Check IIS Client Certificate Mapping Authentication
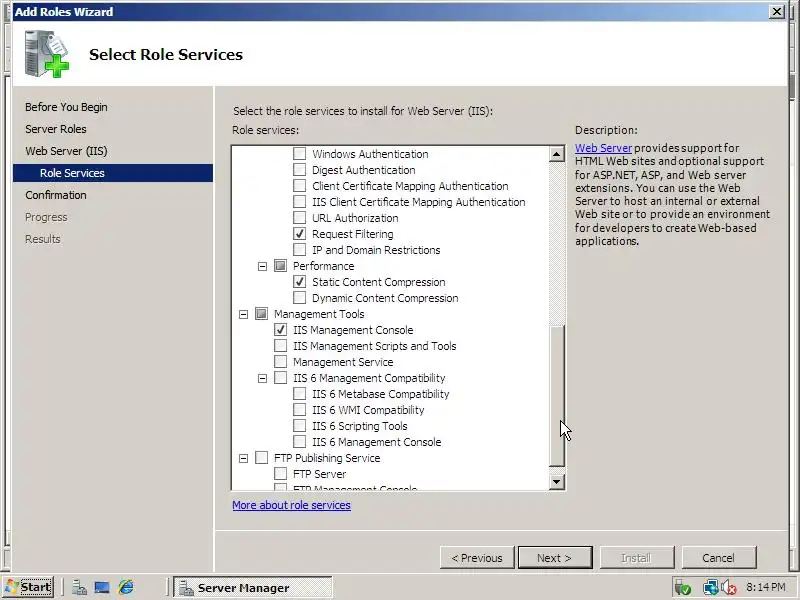Screen dimensions: 800x600 click(x=299, y=202)
